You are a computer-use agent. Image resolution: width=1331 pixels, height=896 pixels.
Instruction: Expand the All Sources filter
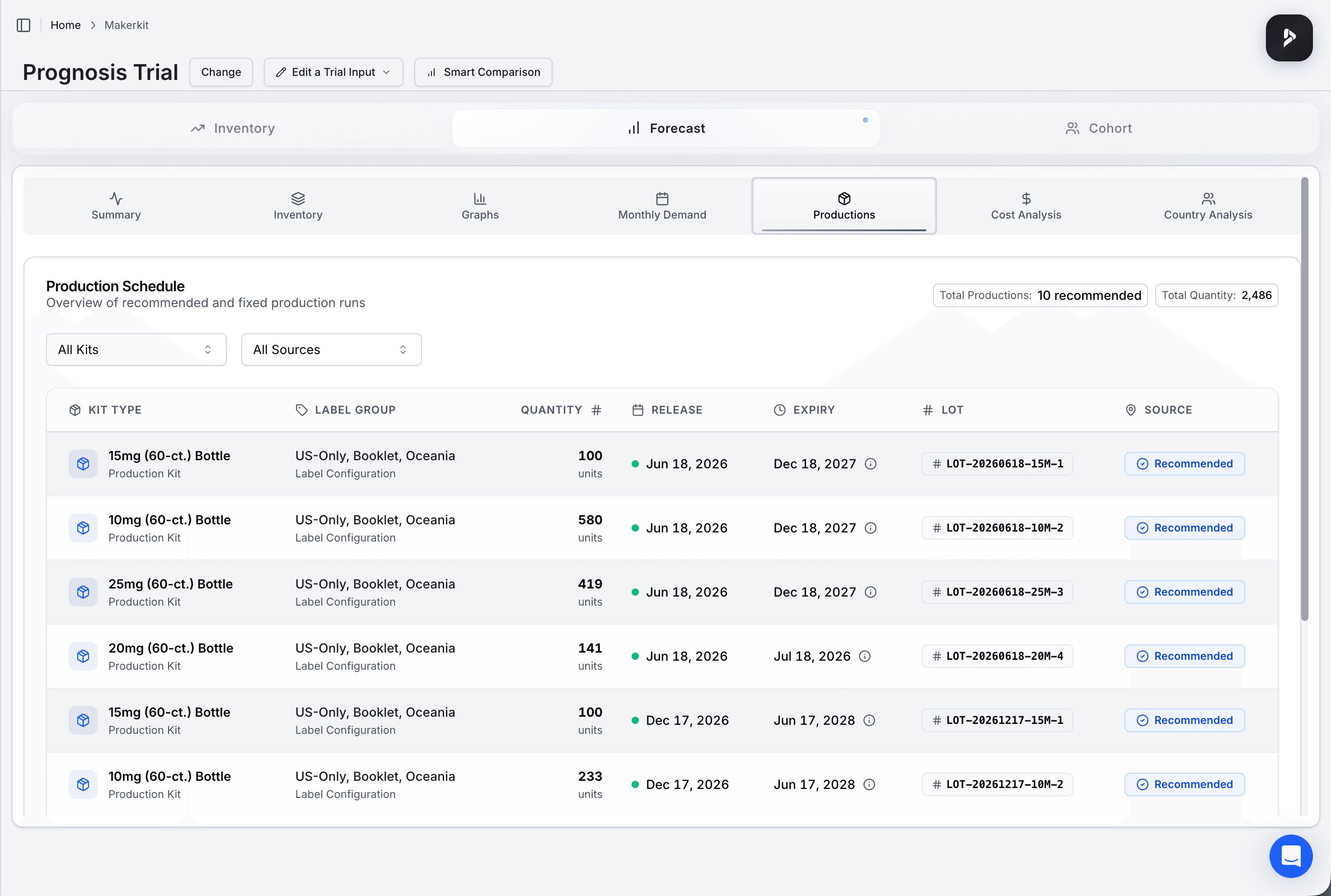331,349
